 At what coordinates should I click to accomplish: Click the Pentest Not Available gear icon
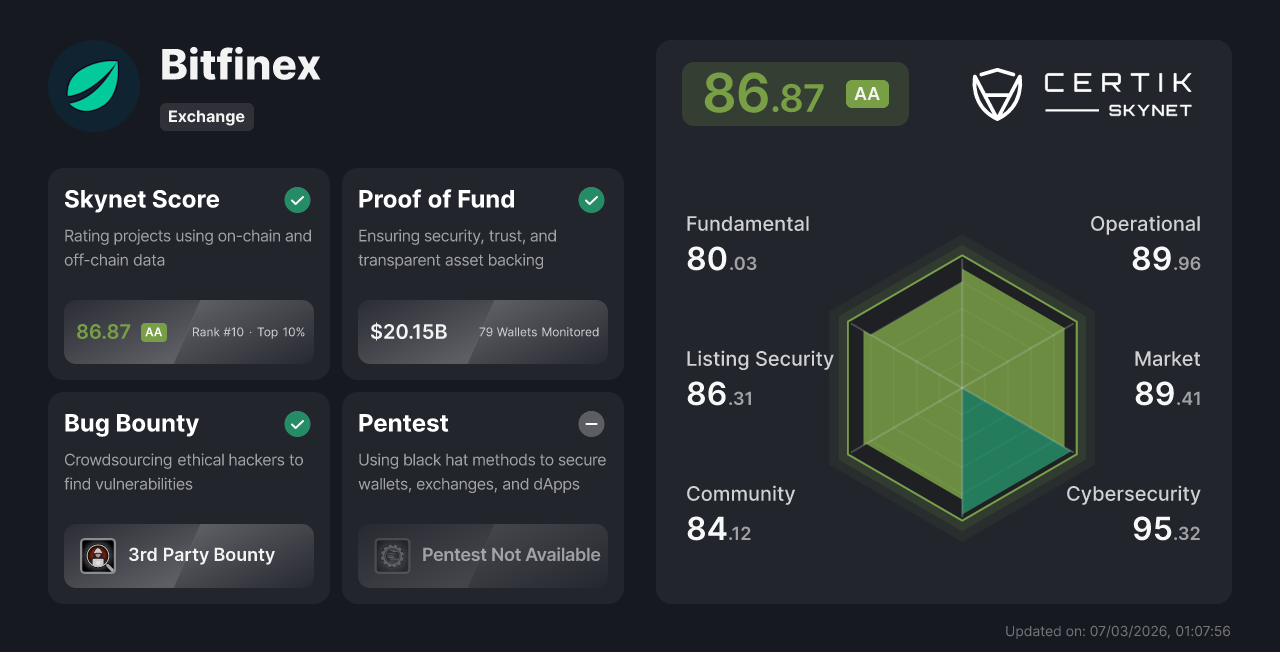point(392,556)
